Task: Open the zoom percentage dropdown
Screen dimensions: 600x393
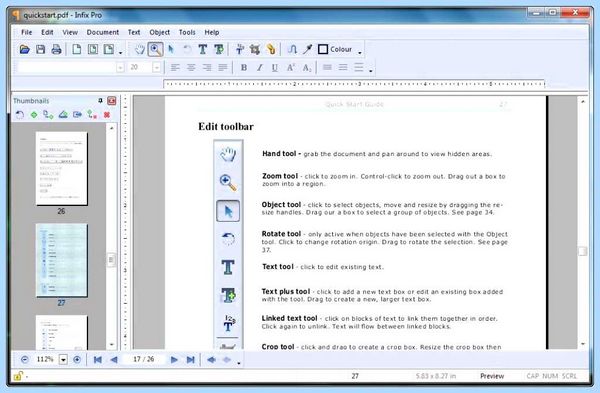Action: point(64,360)
